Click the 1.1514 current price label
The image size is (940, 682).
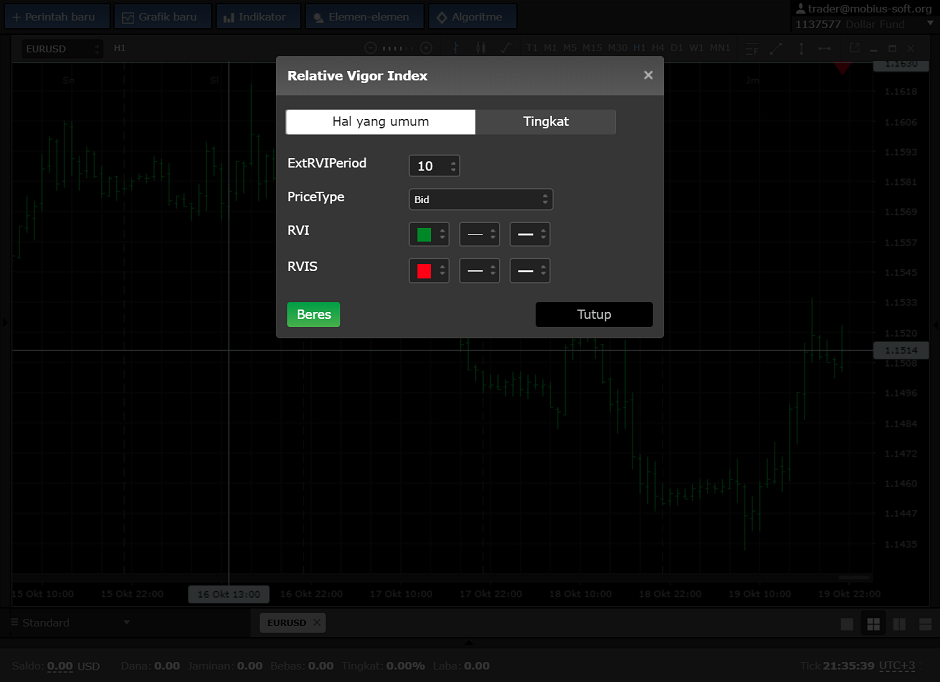901,350
